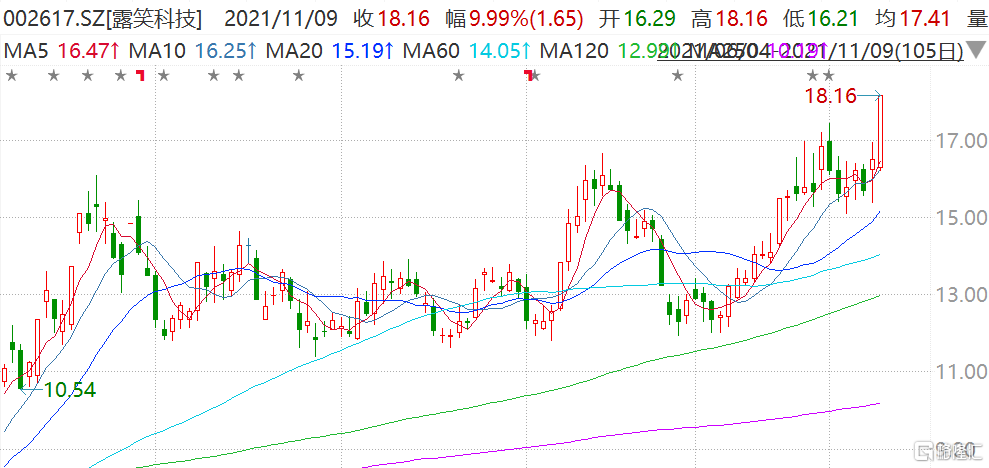Select the MA5 16.47 indicator label
Screen dimensions: 989x468
point(61,50)
